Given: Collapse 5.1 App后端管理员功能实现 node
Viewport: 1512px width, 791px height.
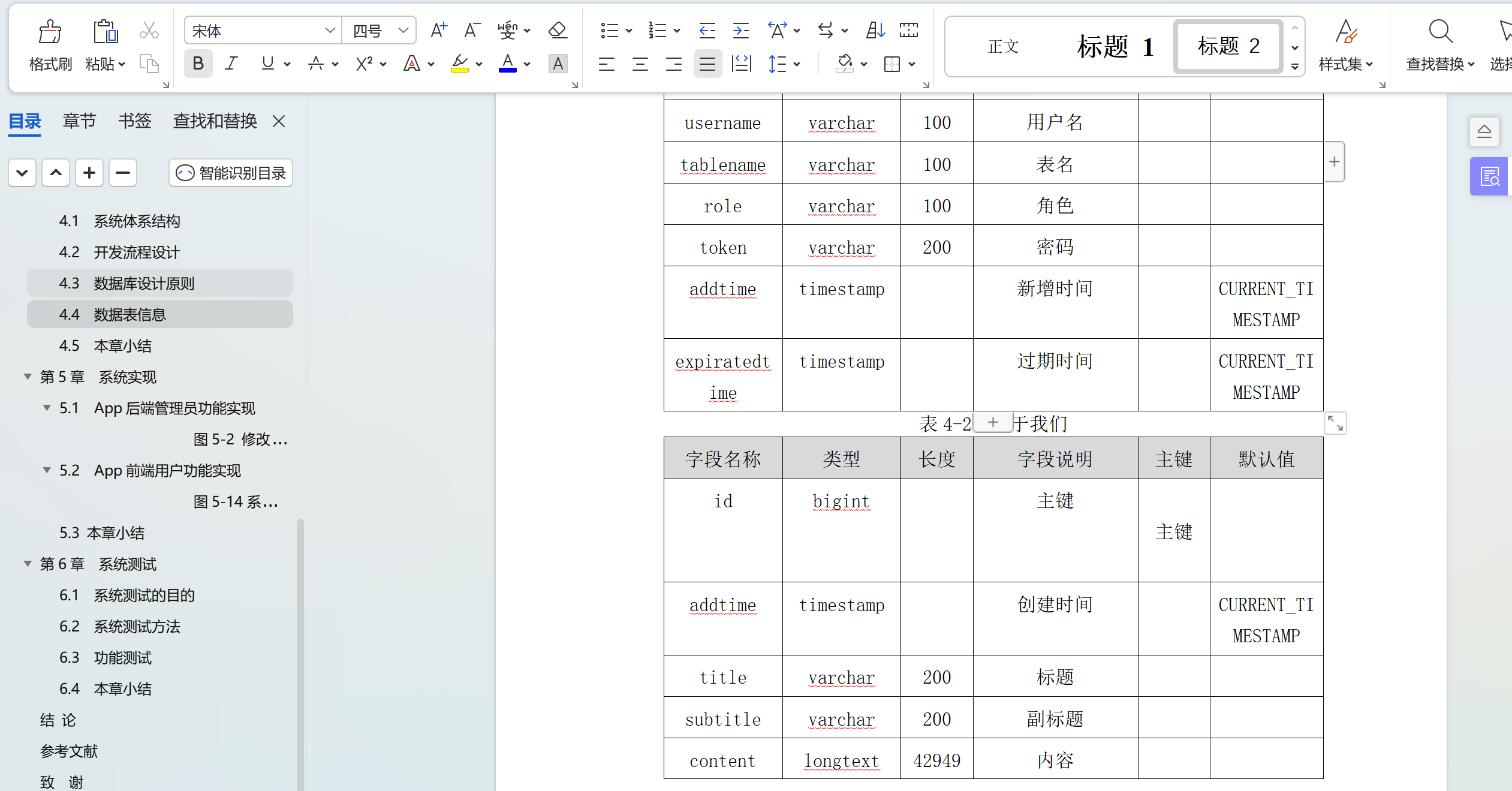Looking at the screenshot, I should pos(47,408).
